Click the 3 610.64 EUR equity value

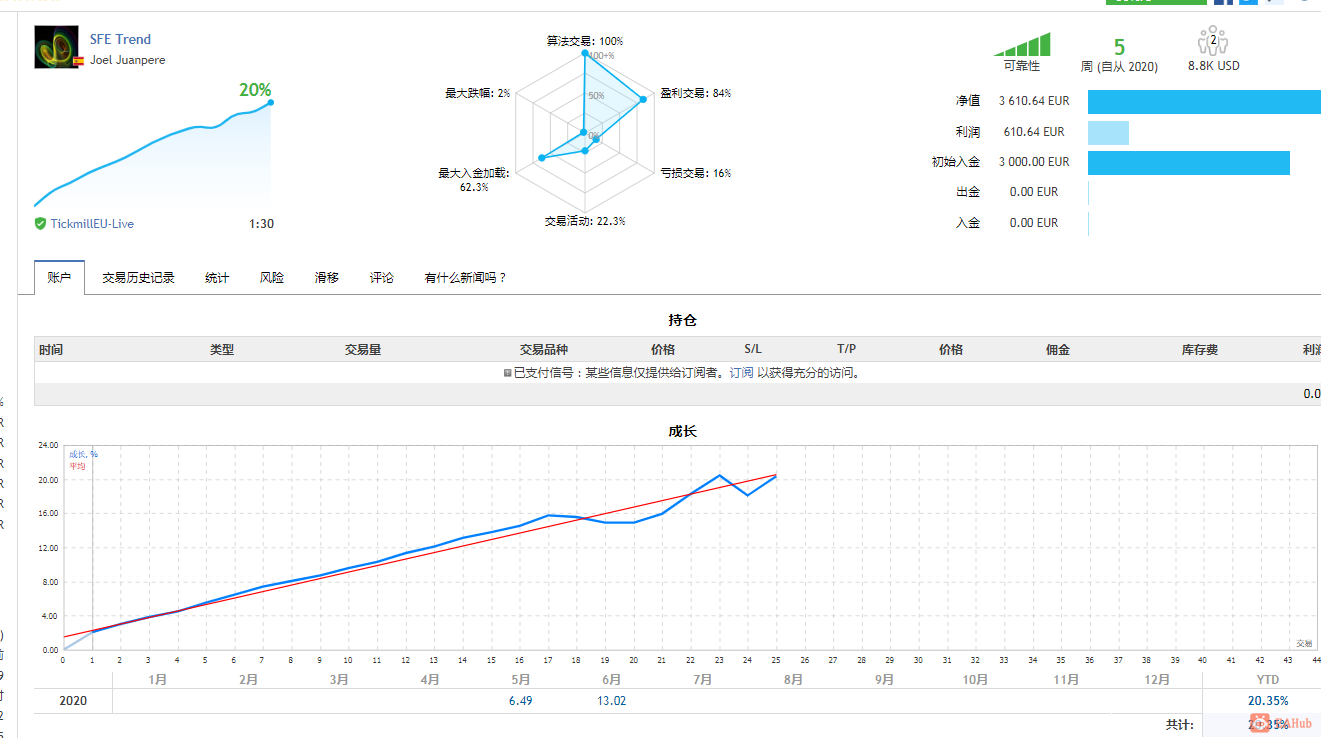coord(1034,101)
